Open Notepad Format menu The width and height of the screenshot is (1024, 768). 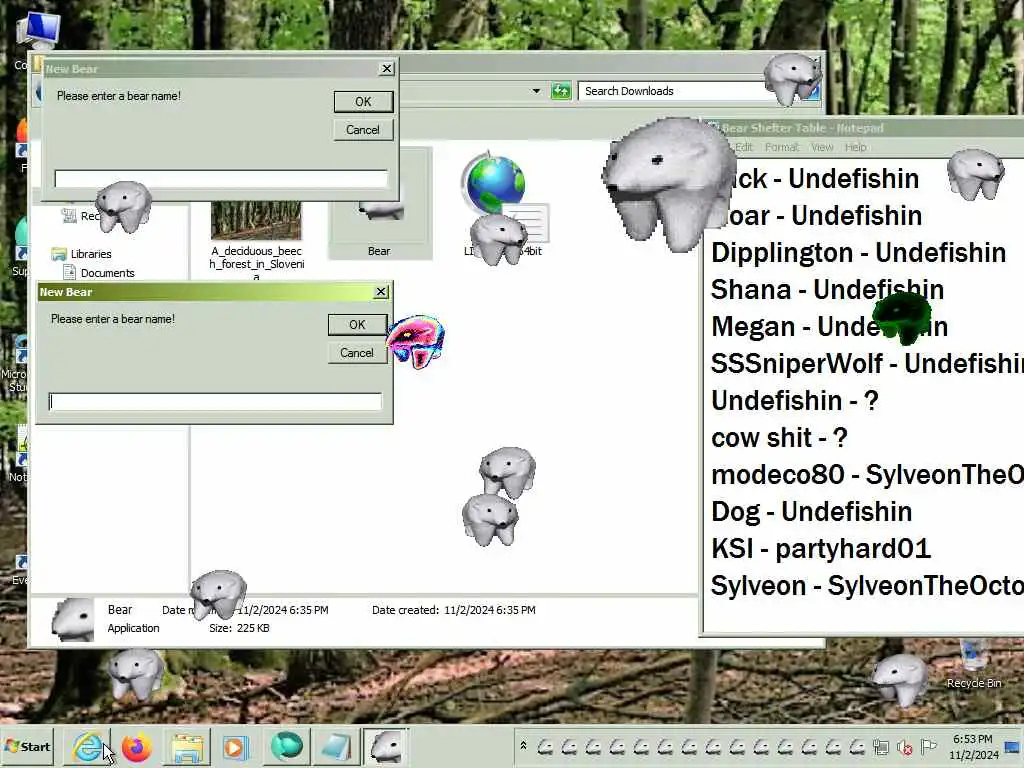[x=782, y=148]
